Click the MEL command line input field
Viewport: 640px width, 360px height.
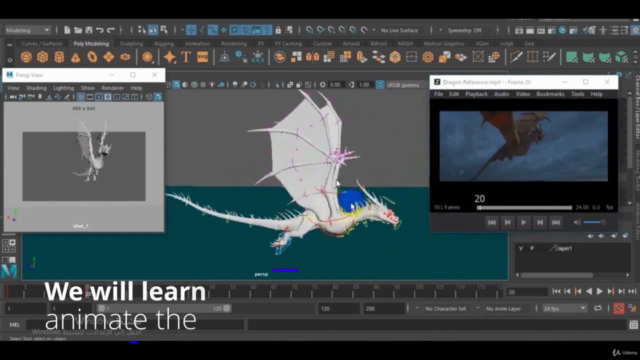[x=136, y=325]
